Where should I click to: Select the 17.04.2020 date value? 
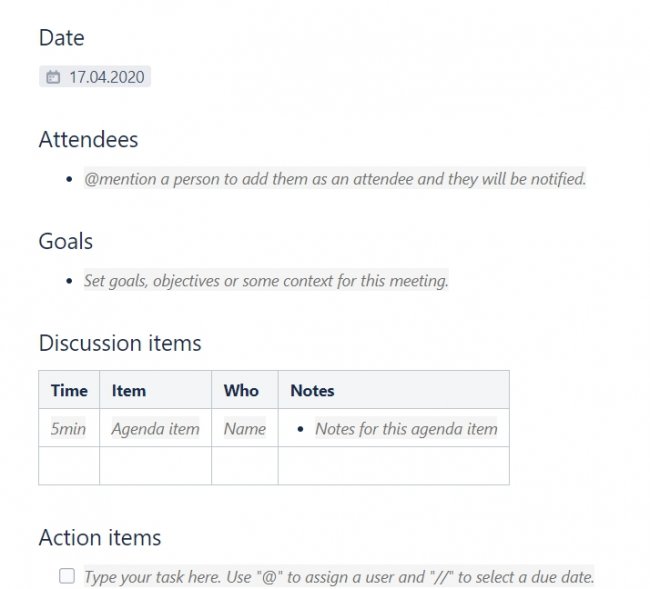(107, 77)
